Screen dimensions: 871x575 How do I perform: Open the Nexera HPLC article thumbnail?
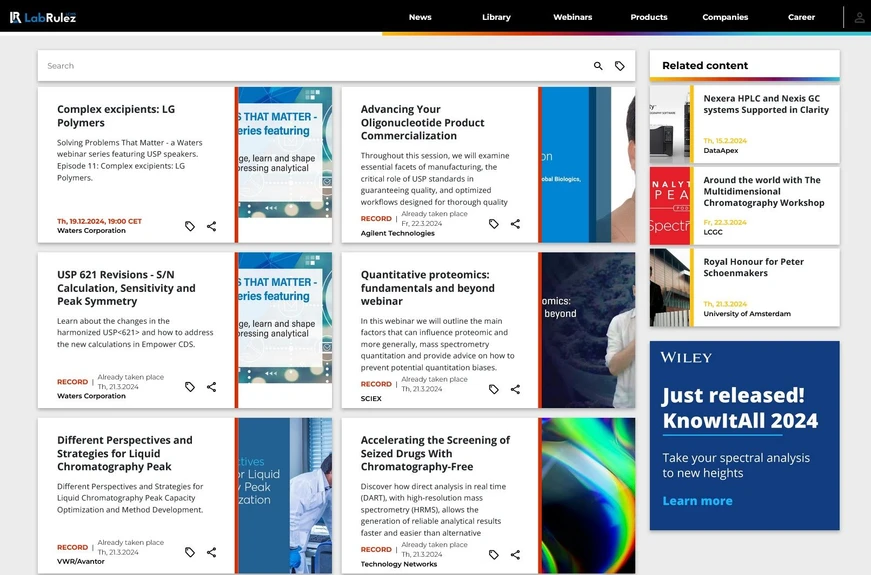point(670,125)
